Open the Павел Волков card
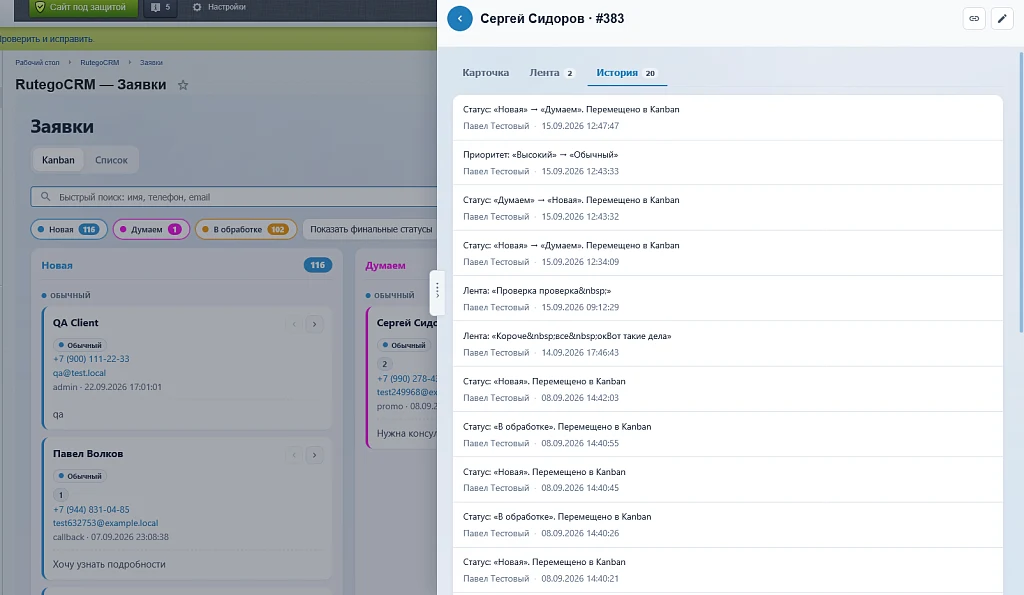The width and height of the screenshot is (1024, 595). [187, 508]
